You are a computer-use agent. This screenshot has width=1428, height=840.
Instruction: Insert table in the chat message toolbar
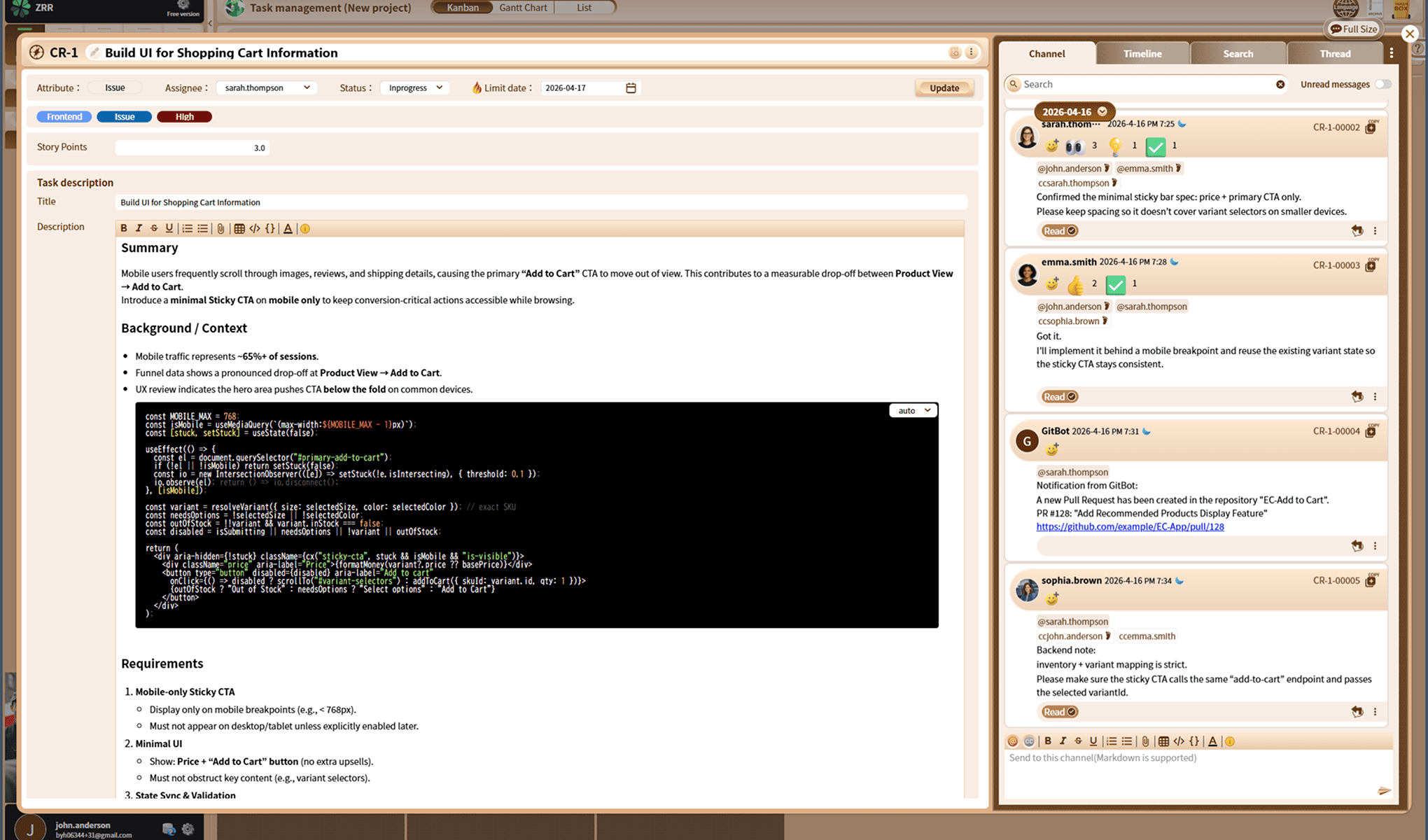click(1163, 741)
